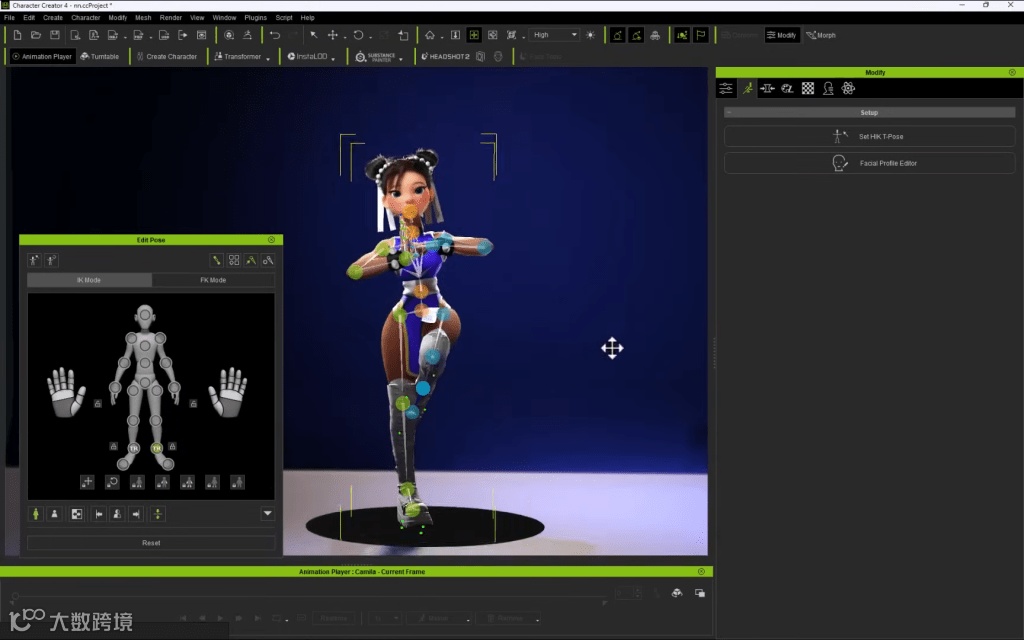
Task: Expand the arrow dropdown in Edit Pose footer
Action: tap(268, 514)
